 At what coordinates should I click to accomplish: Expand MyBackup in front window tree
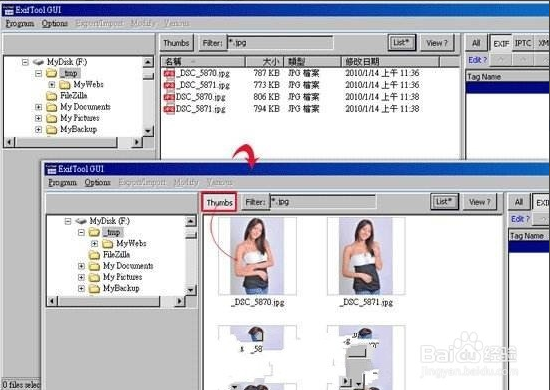click(x=81, y=288)
